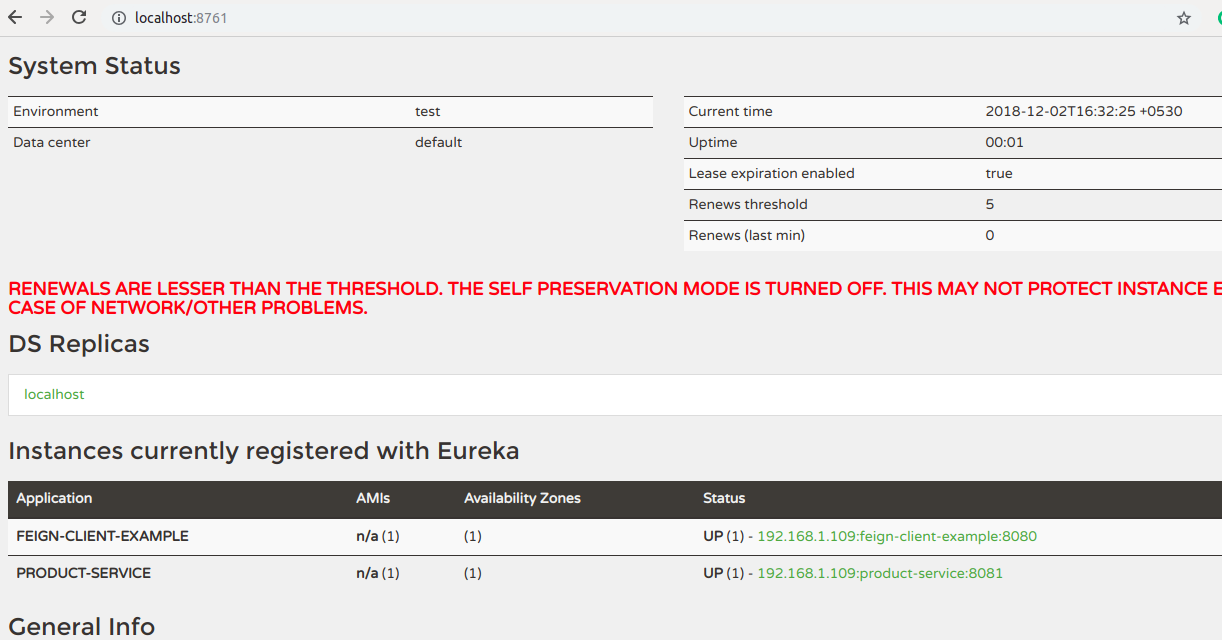
Task: Click the Renews threshold row label
Action: tap(747, 205)
